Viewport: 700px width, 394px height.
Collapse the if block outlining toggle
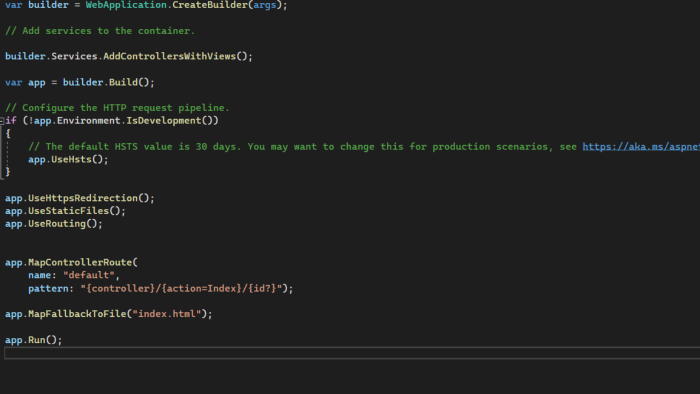click(x=2, y=121)
